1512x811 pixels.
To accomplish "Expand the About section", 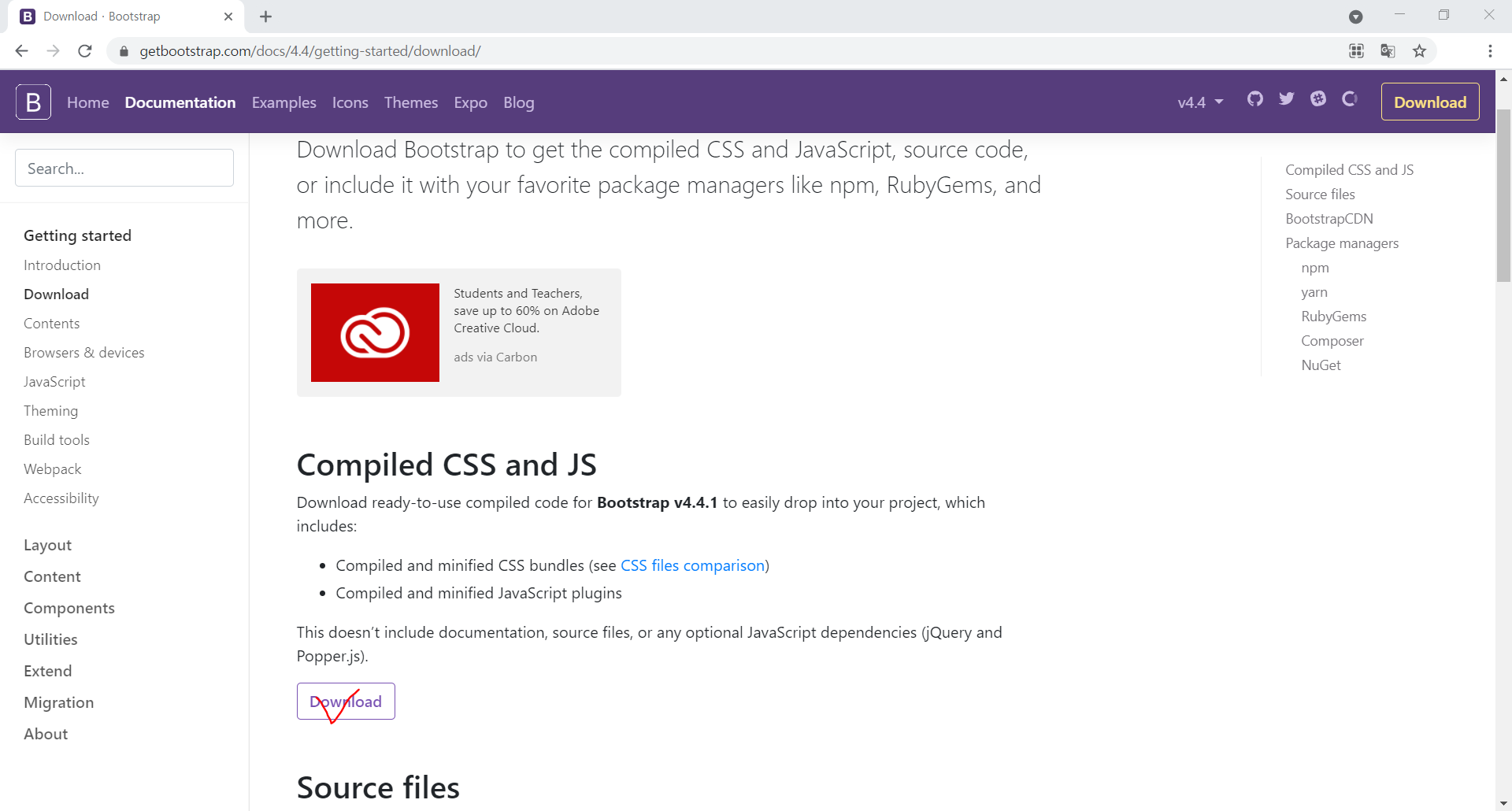I will (46, 734).
